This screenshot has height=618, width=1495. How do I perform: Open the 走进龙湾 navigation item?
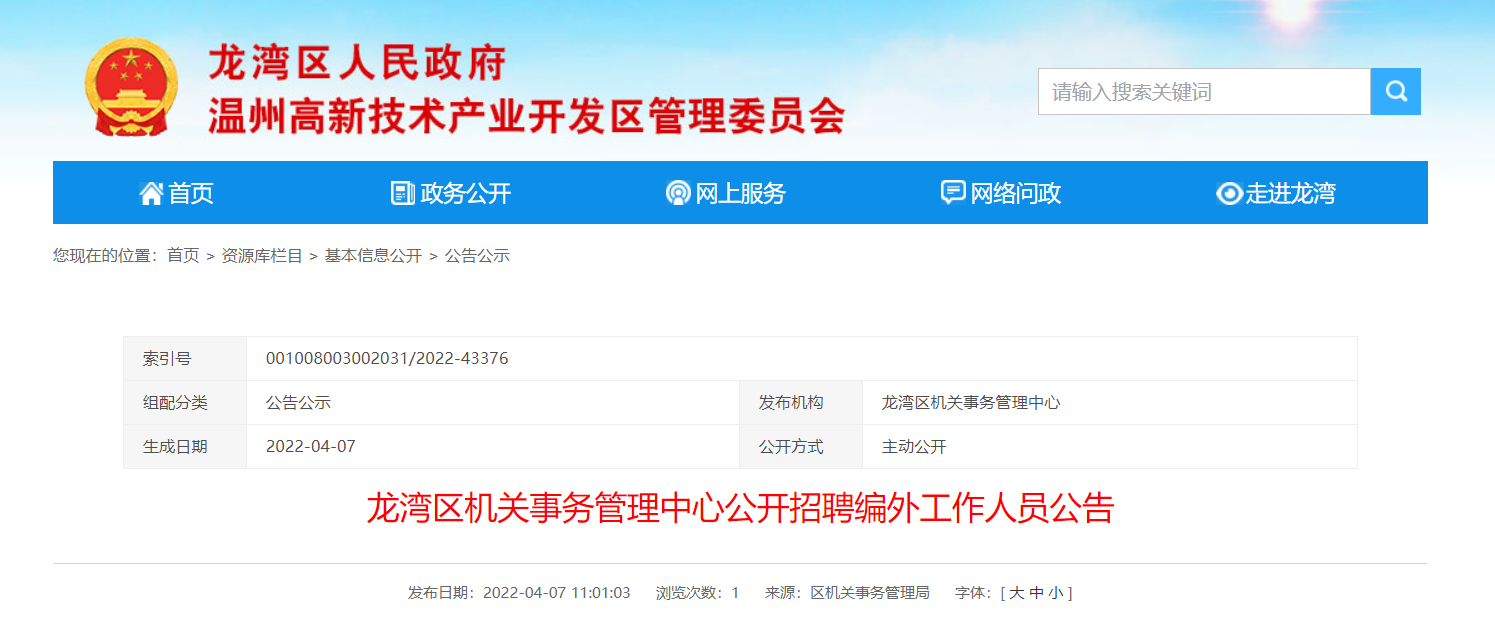point(1290,193)
